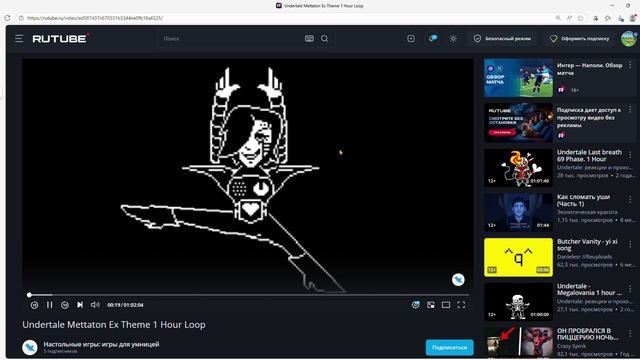Open Как сломать уши (Часть 1) video

[583, 200]
